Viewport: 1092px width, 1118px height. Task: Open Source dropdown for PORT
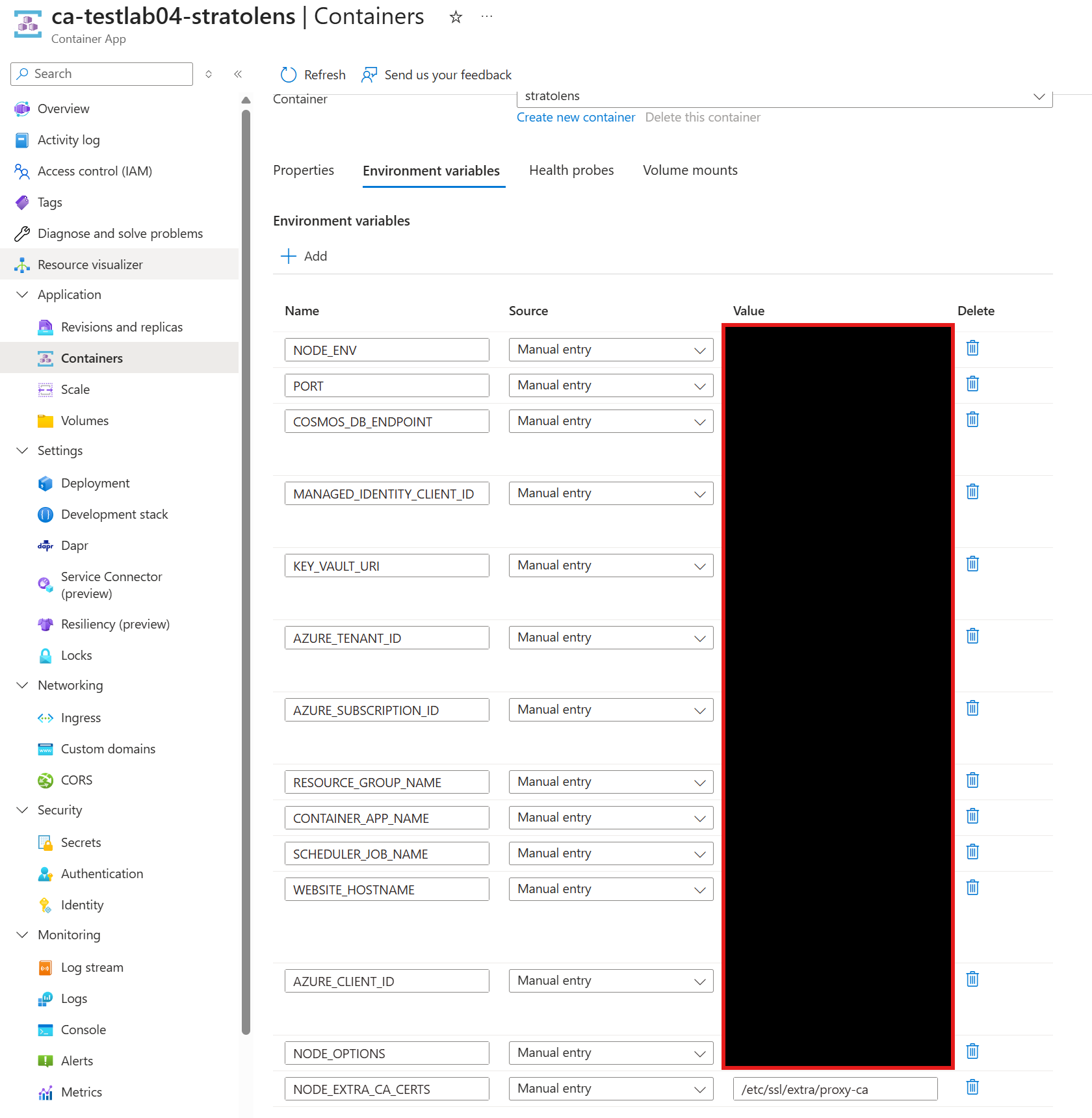611,385
